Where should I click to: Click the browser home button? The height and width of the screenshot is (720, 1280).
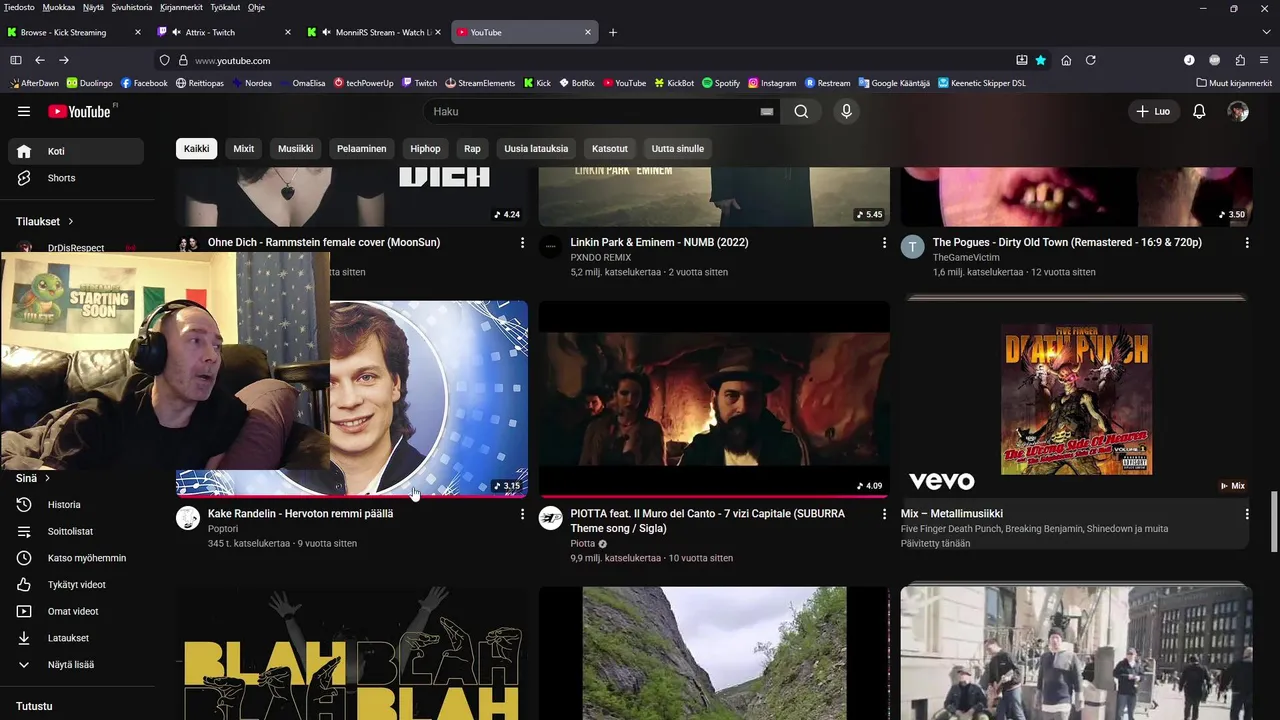[1066, 60]
